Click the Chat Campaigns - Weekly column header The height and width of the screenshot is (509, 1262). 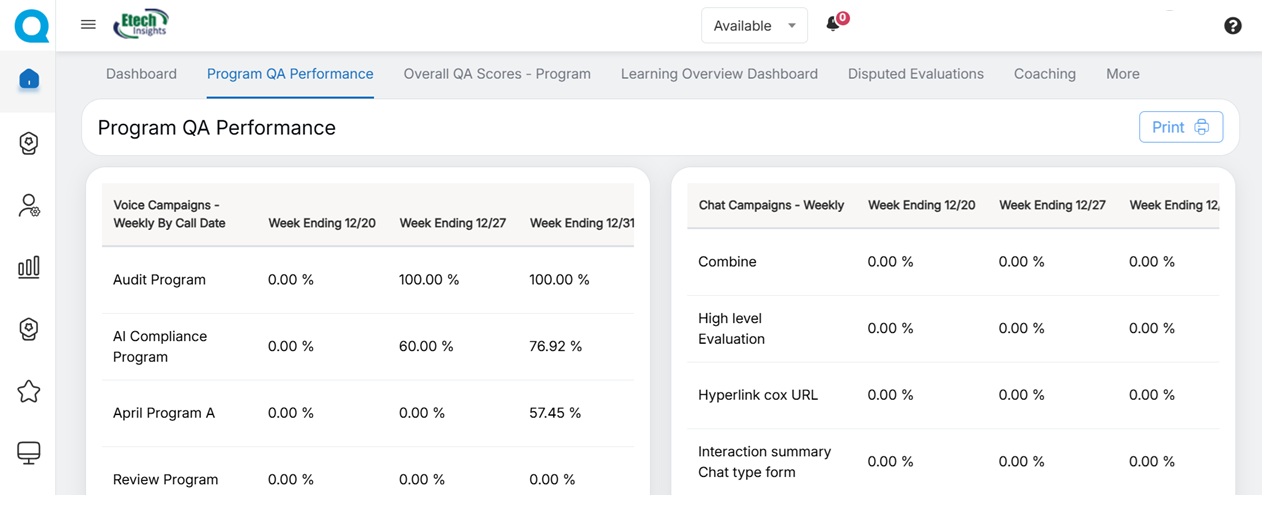(x=771, y=205)
